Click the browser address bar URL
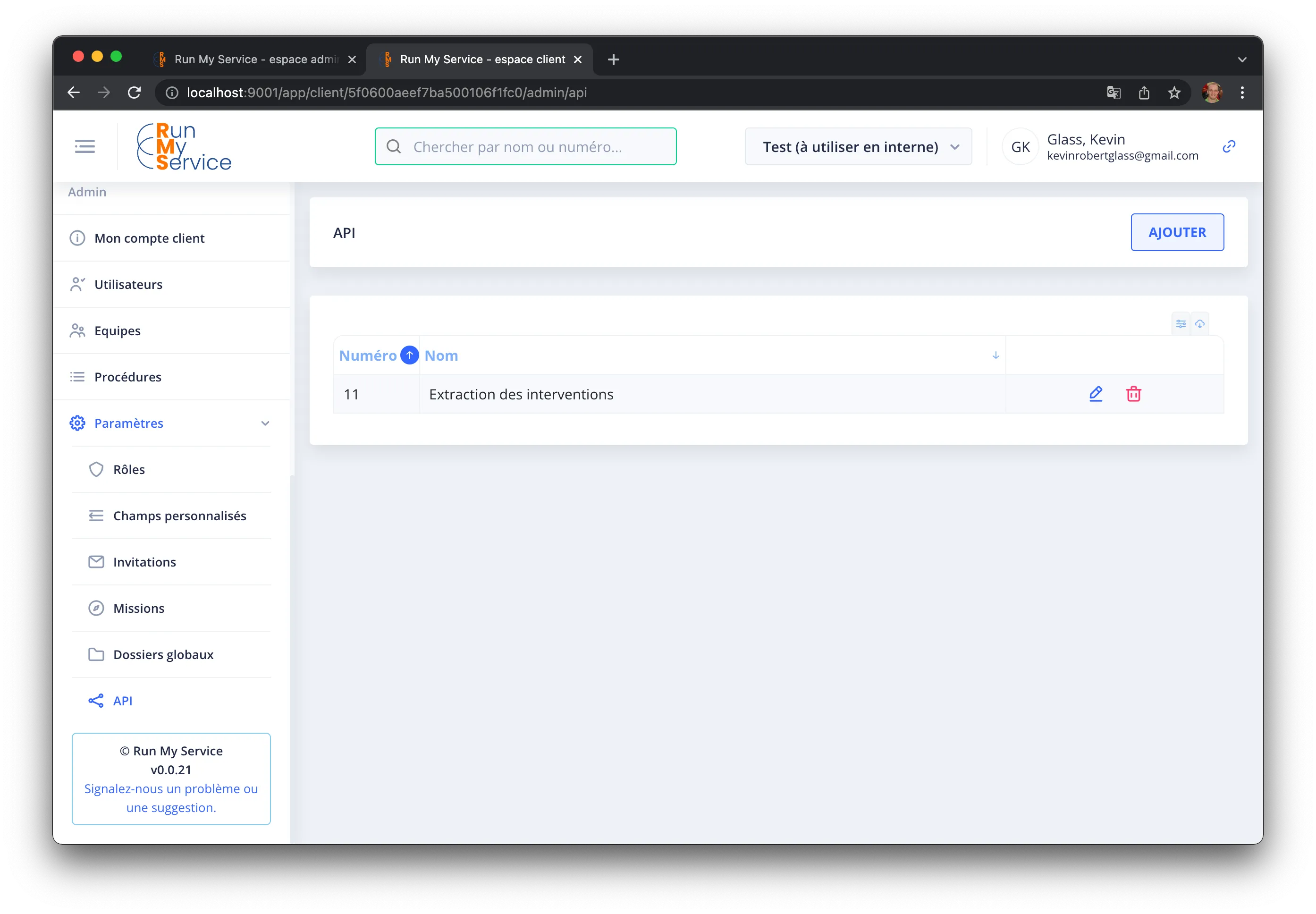This screenshot has width=1316, height=914. click(387, 92)
